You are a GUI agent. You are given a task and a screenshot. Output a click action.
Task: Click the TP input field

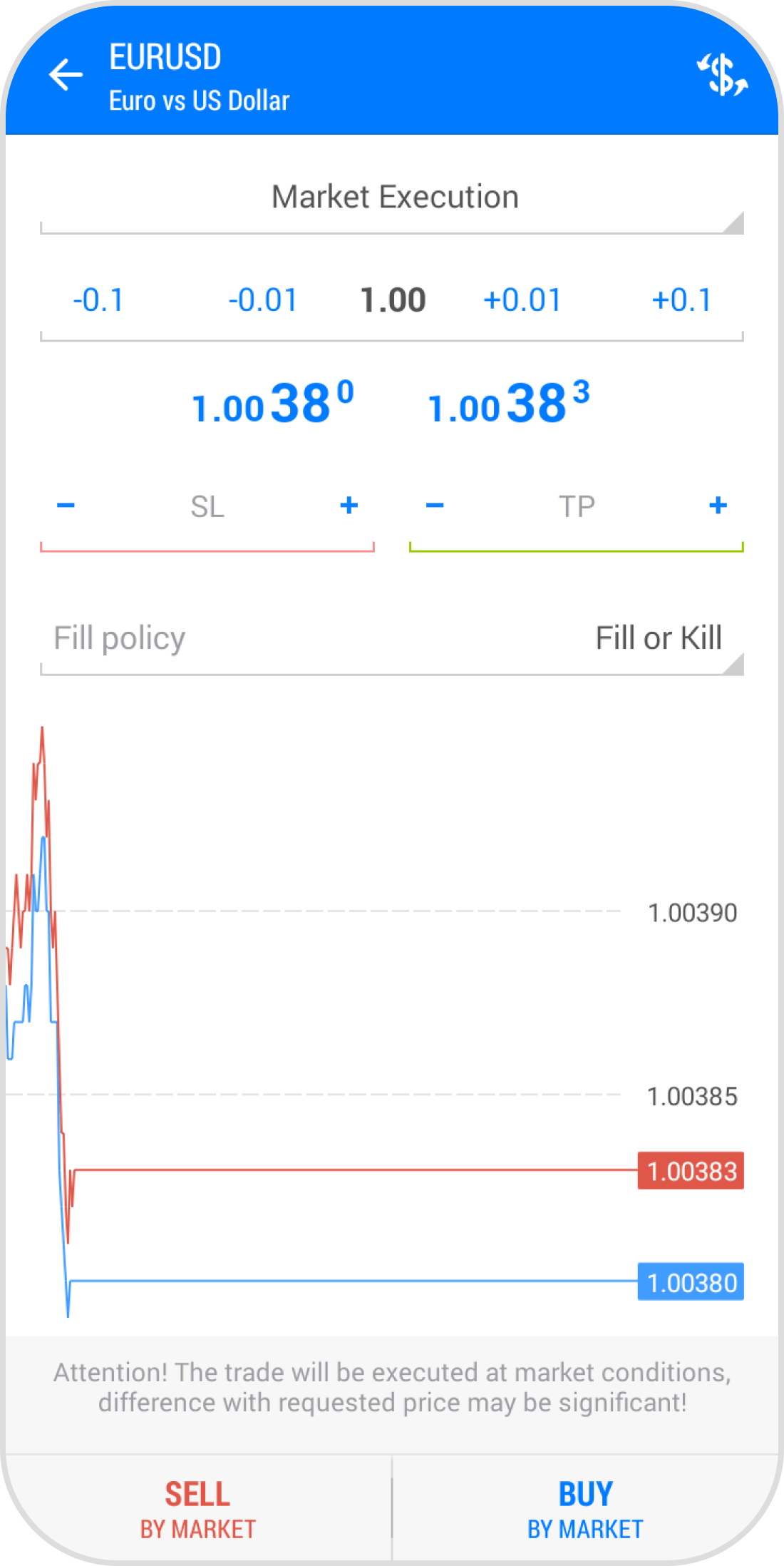[576, 507]
